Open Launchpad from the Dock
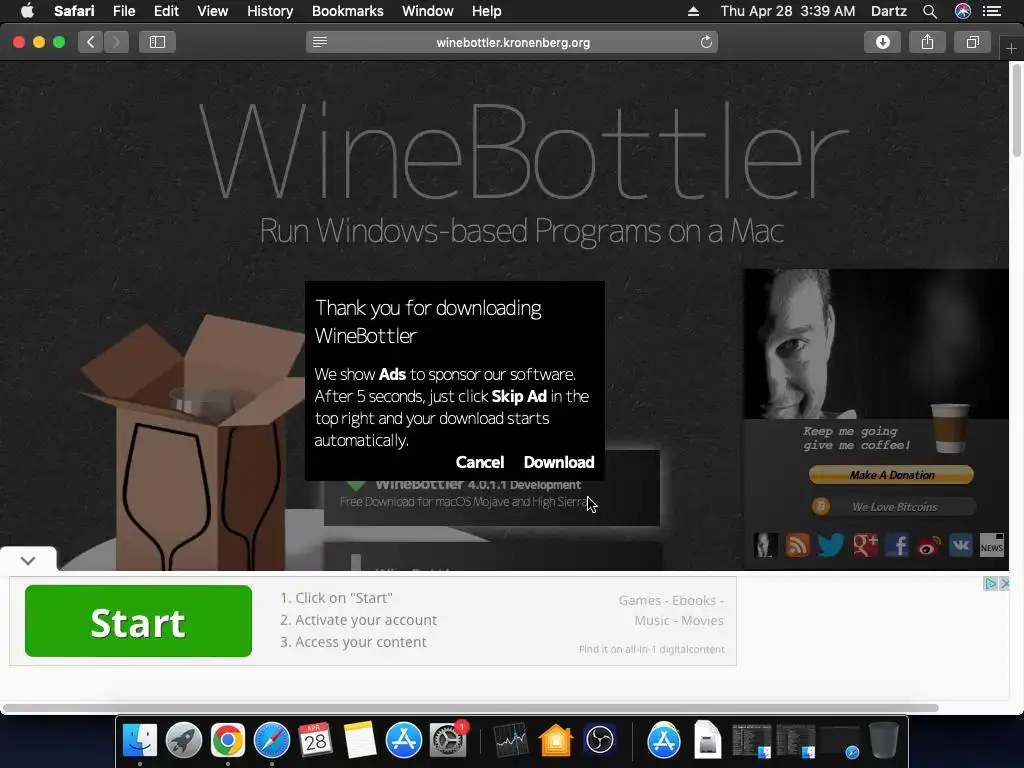This screenshot has height=768, width=1024. point(184,741)
